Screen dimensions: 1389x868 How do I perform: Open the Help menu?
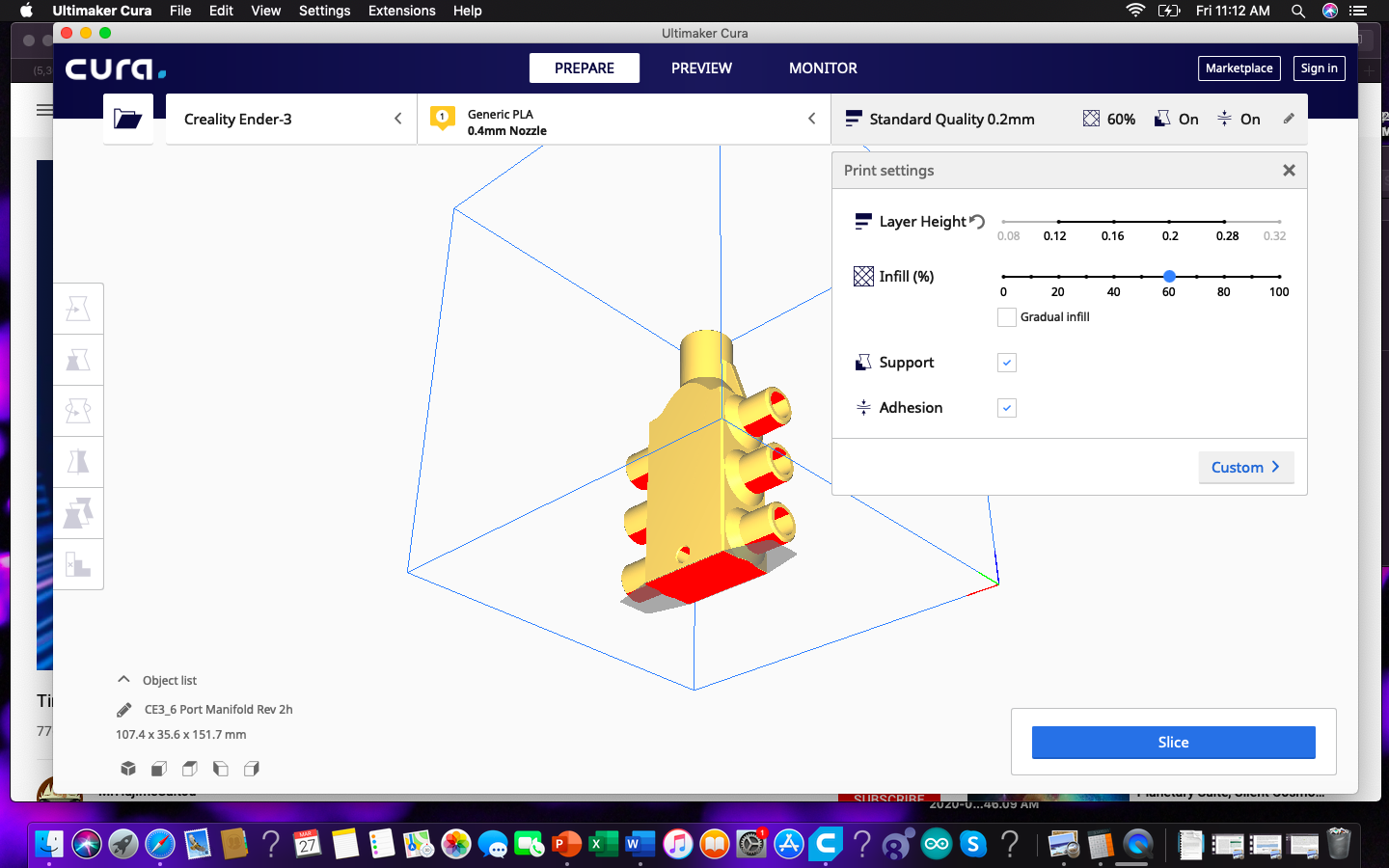coord(467,11)
